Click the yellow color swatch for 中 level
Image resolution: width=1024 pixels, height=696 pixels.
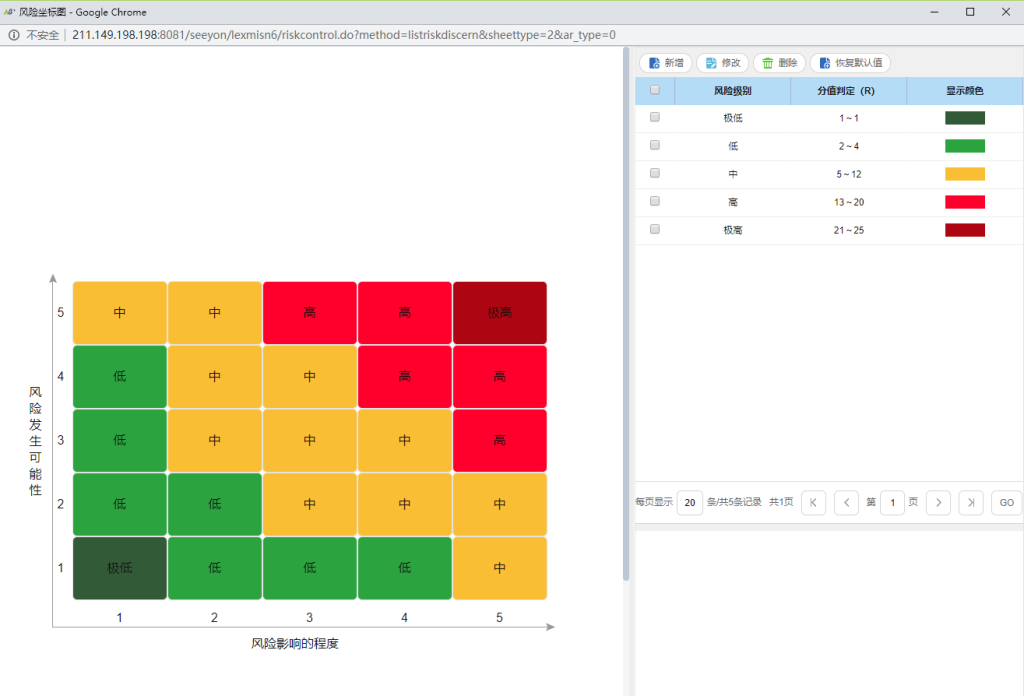pos(964,174)
